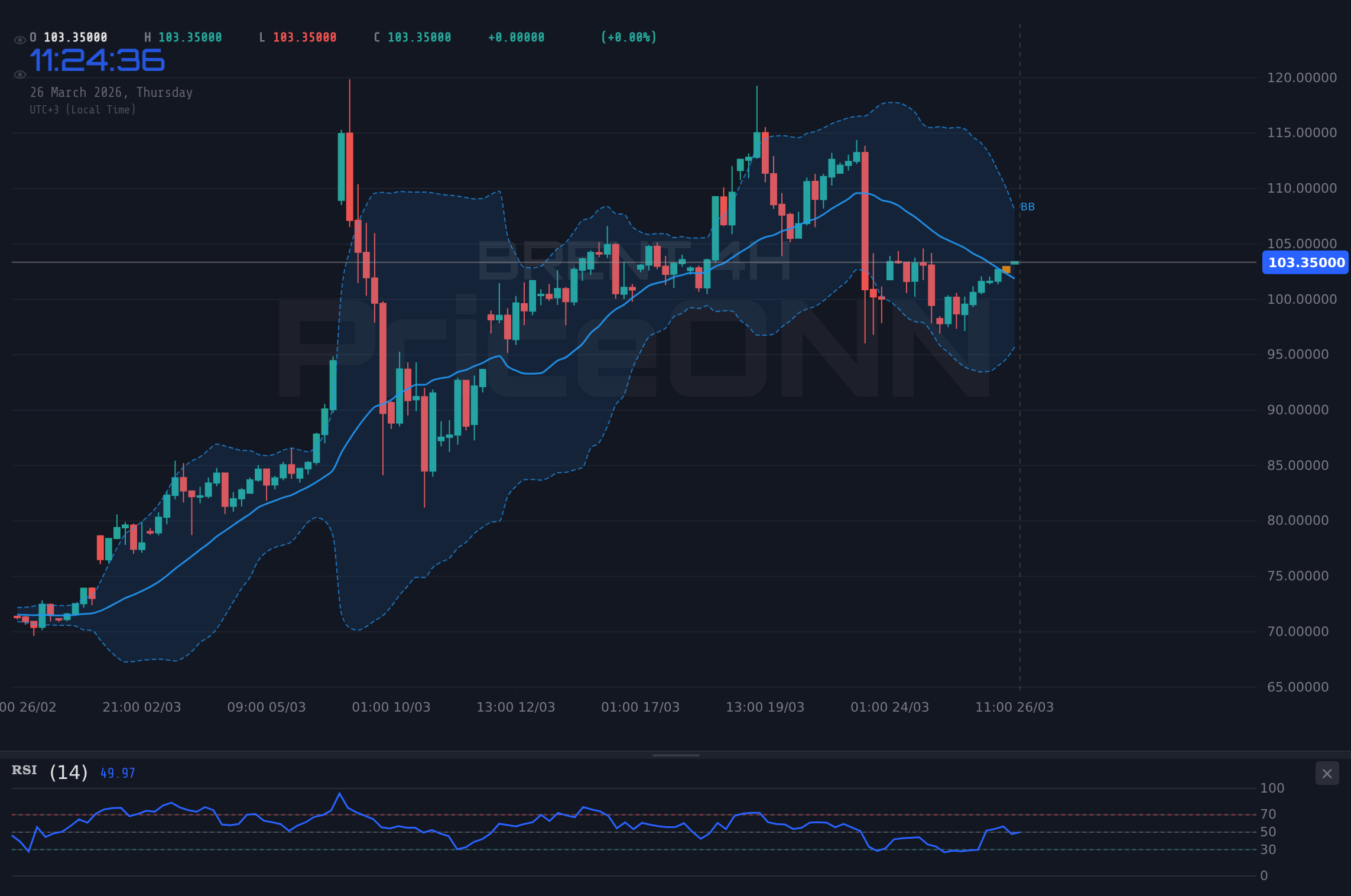
Task: Click the 11:24:36 candle countdown timer
Action: 98,59
